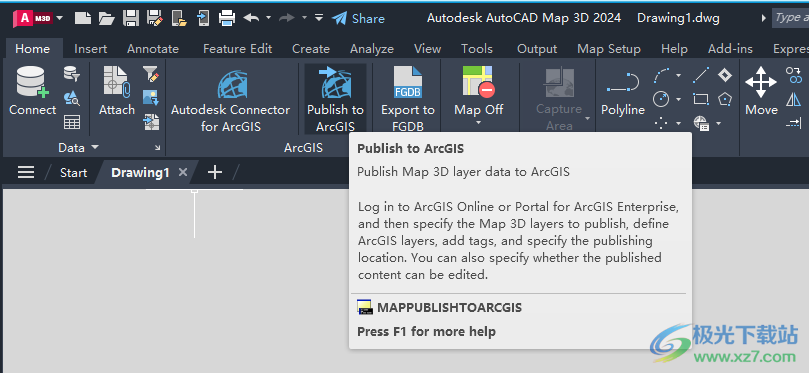Click the Mirror tool icon
The height and width of the screenshot is (373, 809).
794,99
